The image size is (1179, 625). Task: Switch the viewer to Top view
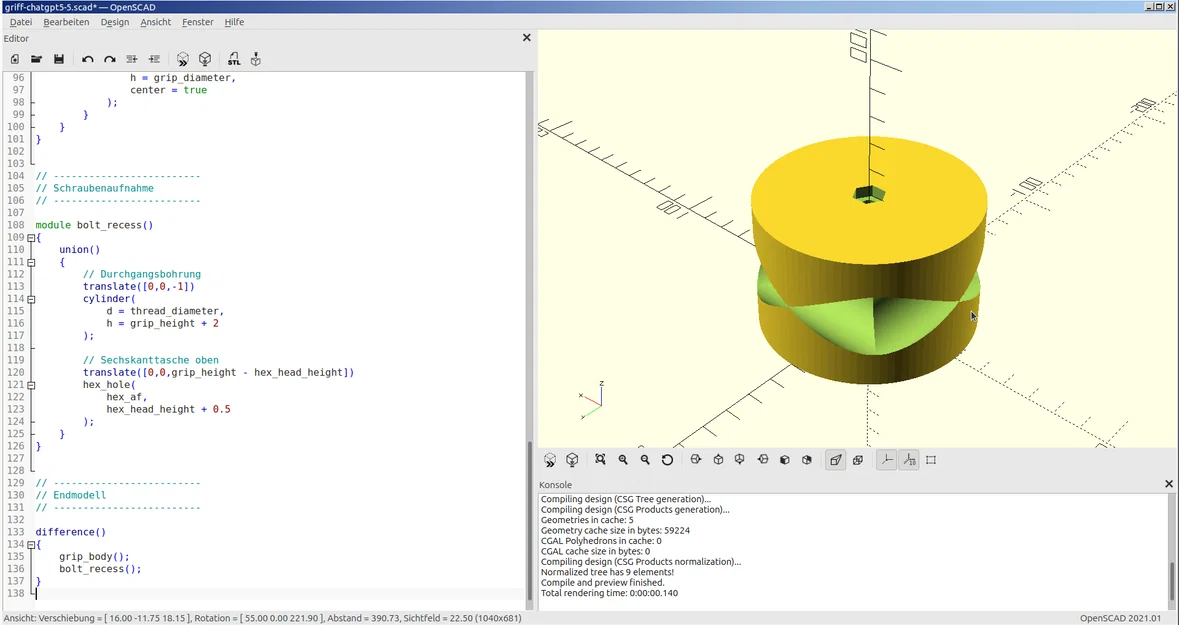point(718,460)
